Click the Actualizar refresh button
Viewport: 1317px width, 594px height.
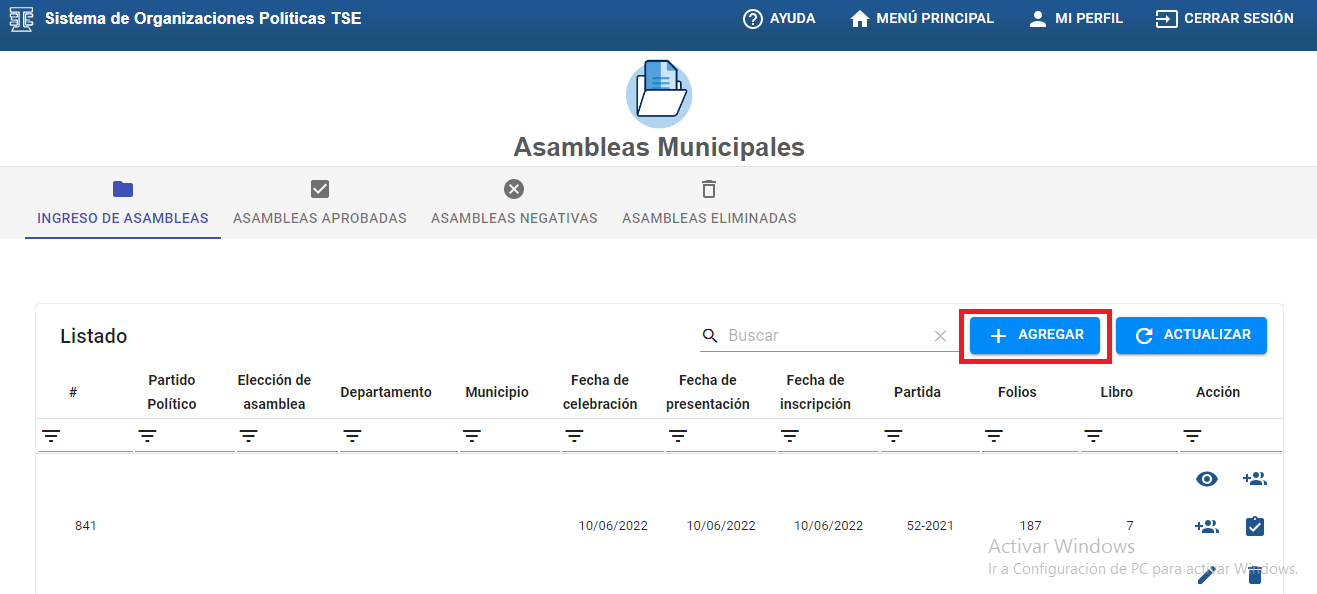point(1191,336)
